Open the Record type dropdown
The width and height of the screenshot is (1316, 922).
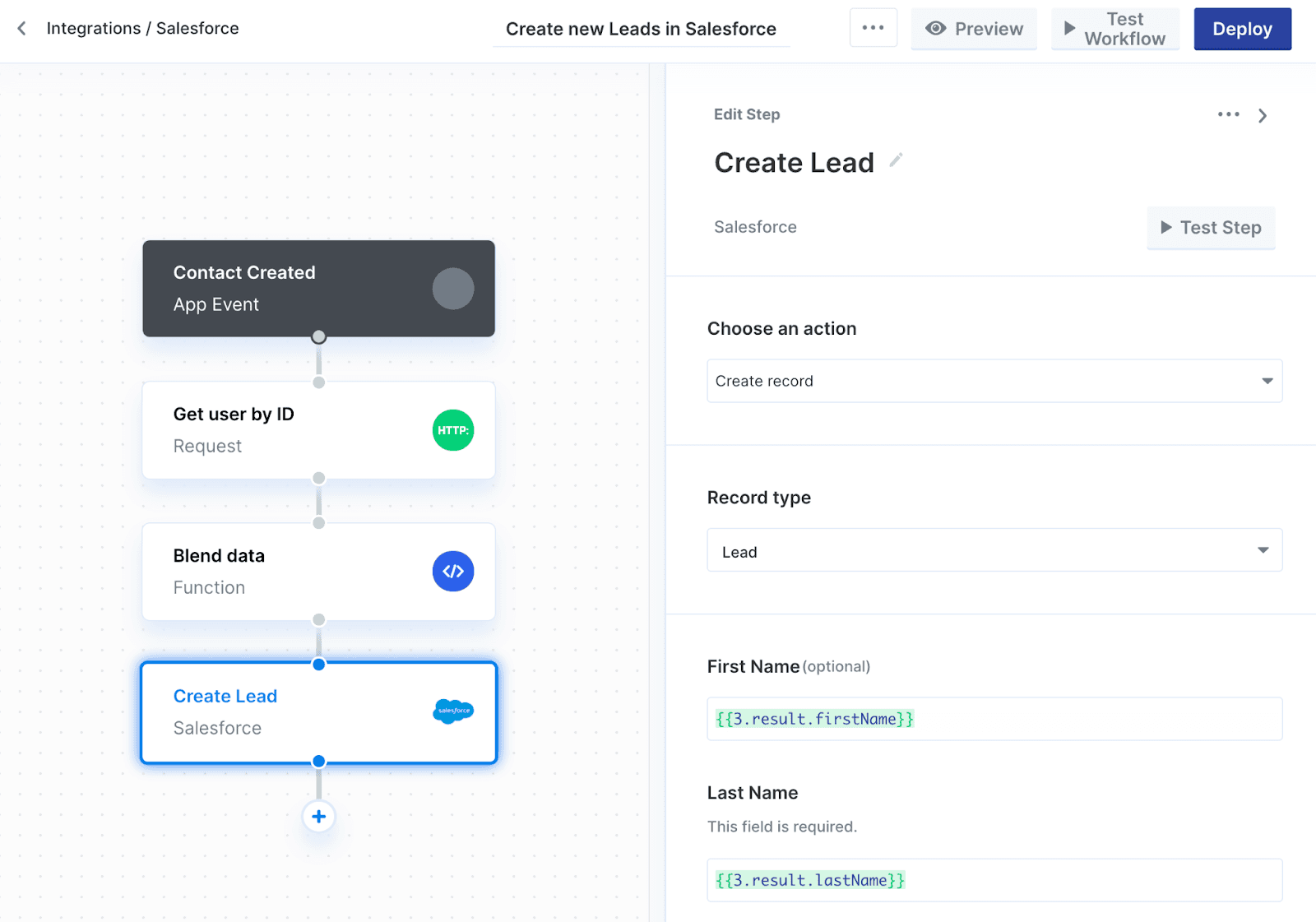[x=994, y=550]
